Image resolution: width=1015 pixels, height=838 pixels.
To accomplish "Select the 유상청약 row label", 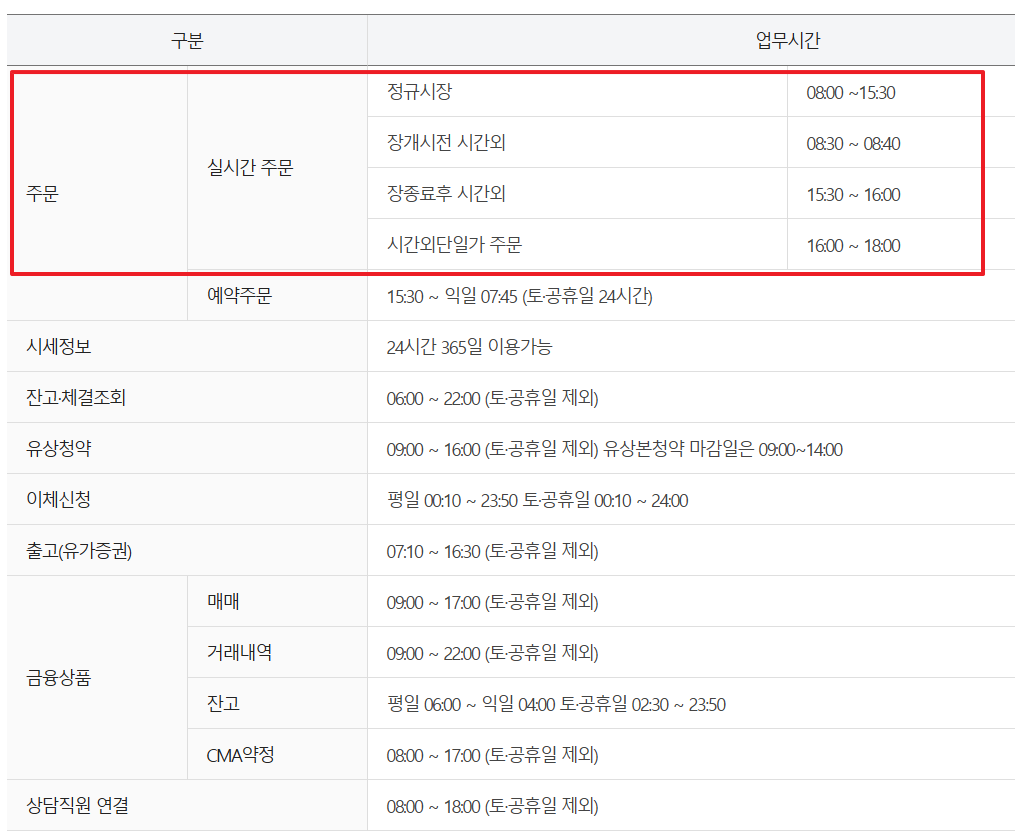I will pyautogui.click(x=55, y=447).
